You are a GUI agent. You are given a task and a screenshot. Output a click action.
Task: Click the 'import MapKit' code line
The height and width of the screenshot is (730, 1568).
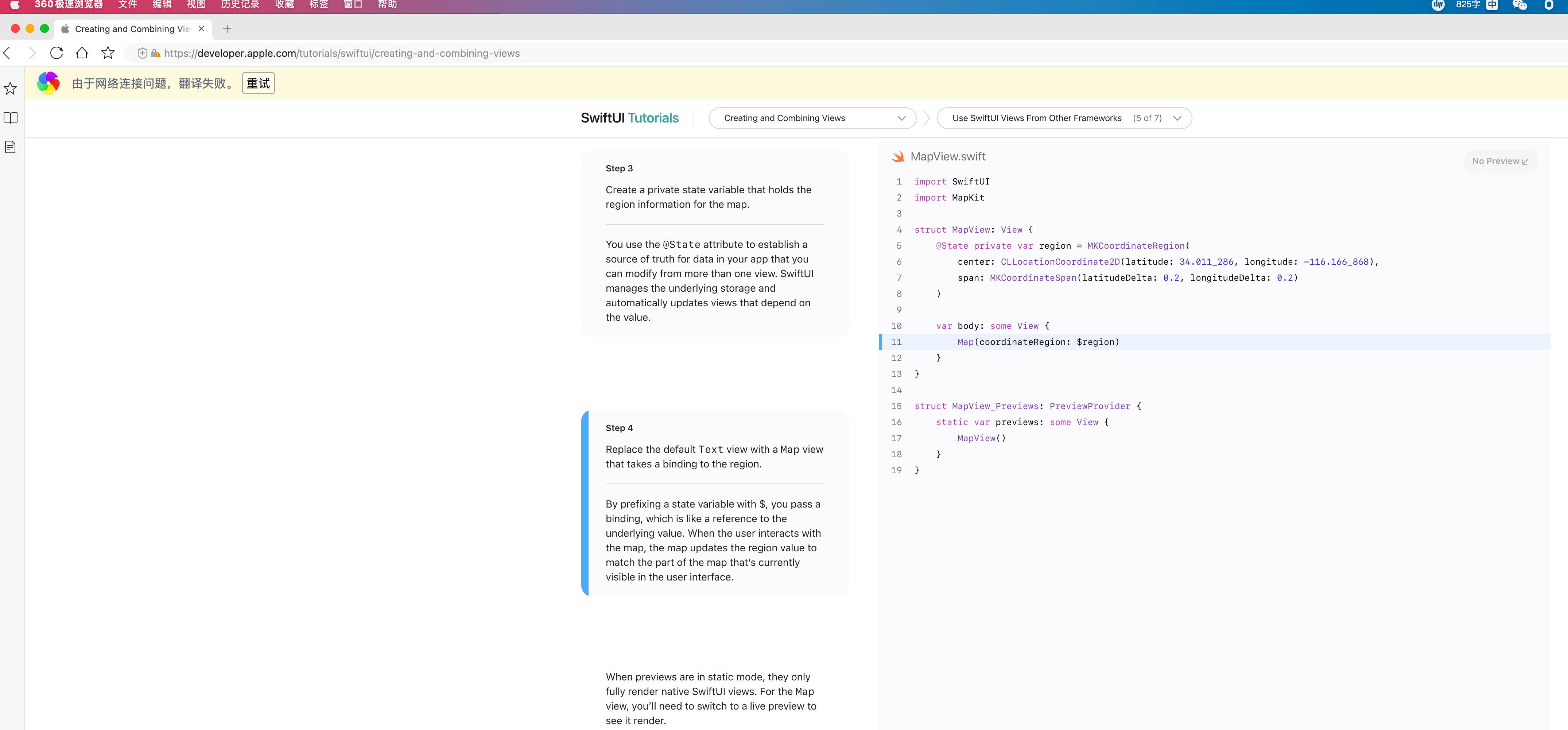click(x=949, y=198)
